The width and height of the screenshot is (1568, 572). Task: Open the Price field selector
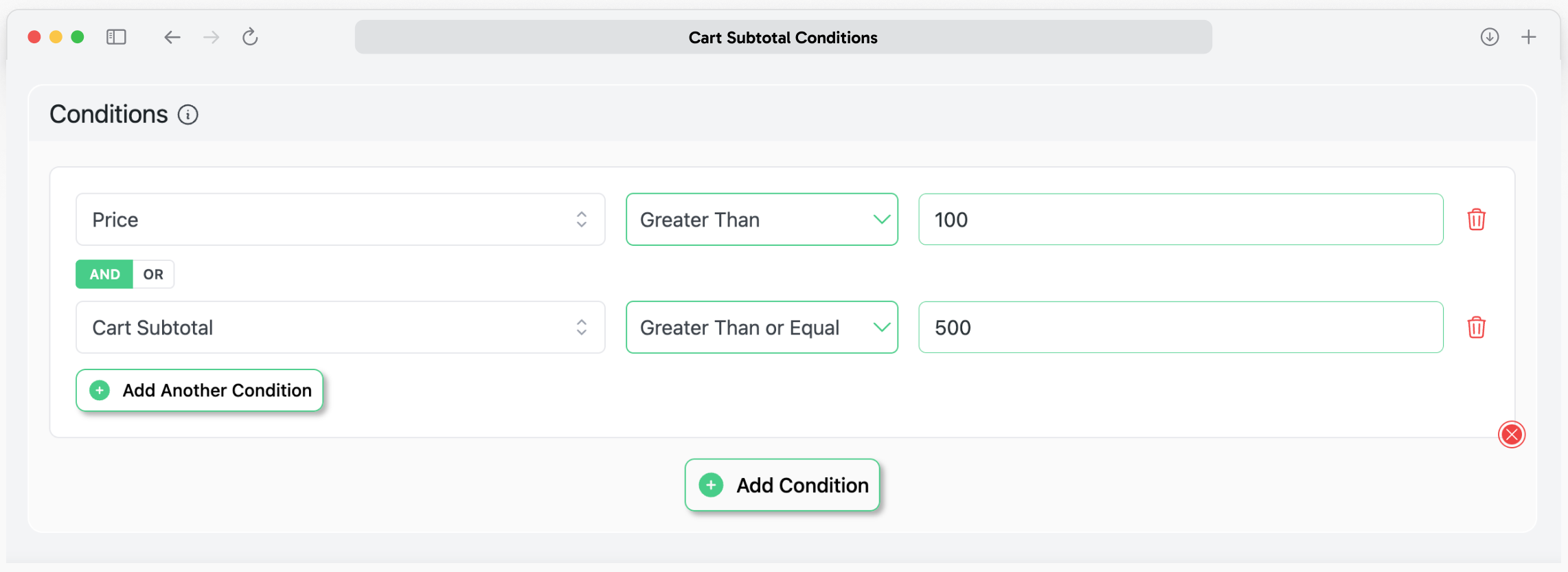[340, 220]
